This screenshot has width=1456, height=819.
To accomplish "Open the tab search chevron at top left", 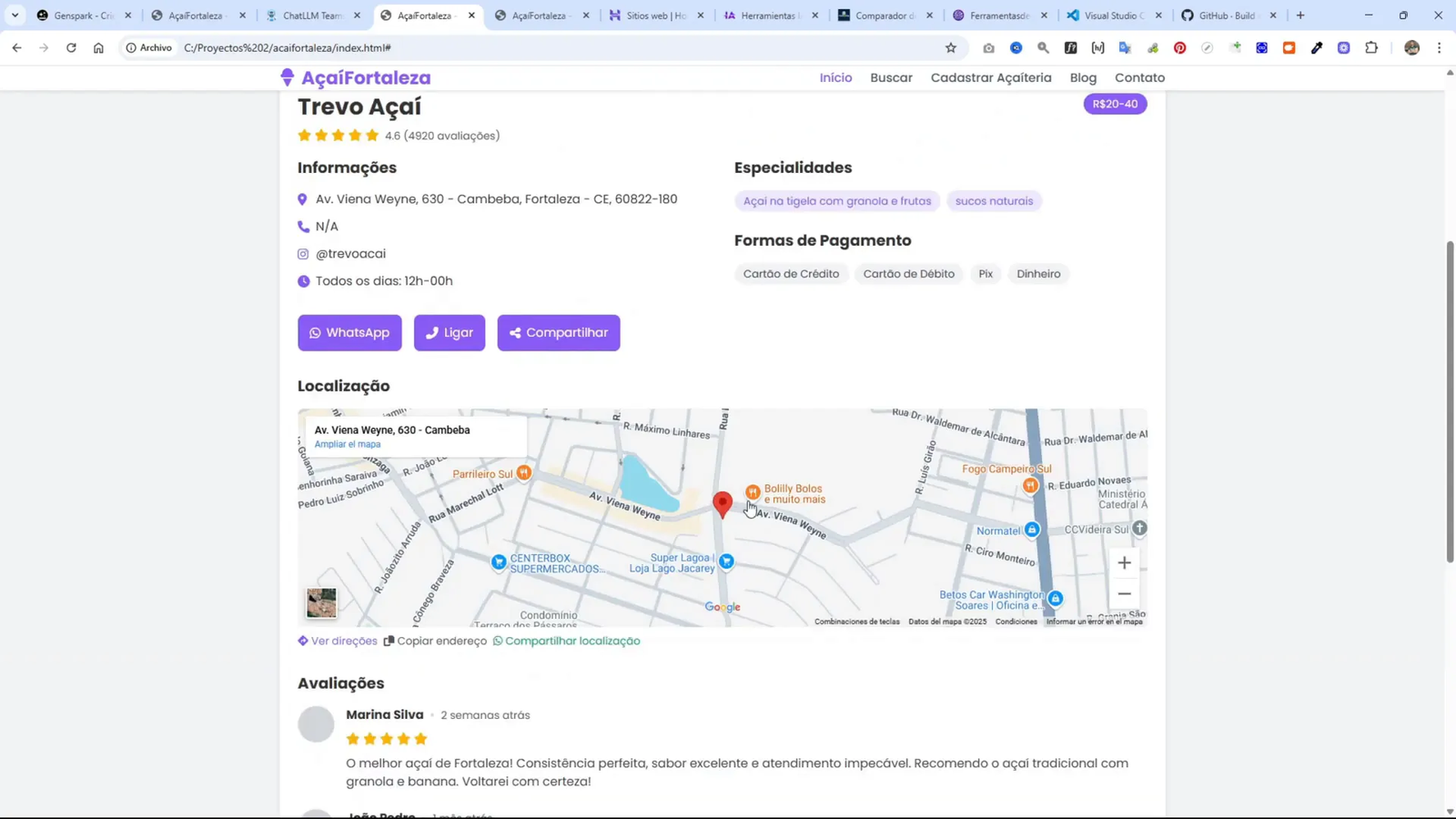I will click(13, 15).
